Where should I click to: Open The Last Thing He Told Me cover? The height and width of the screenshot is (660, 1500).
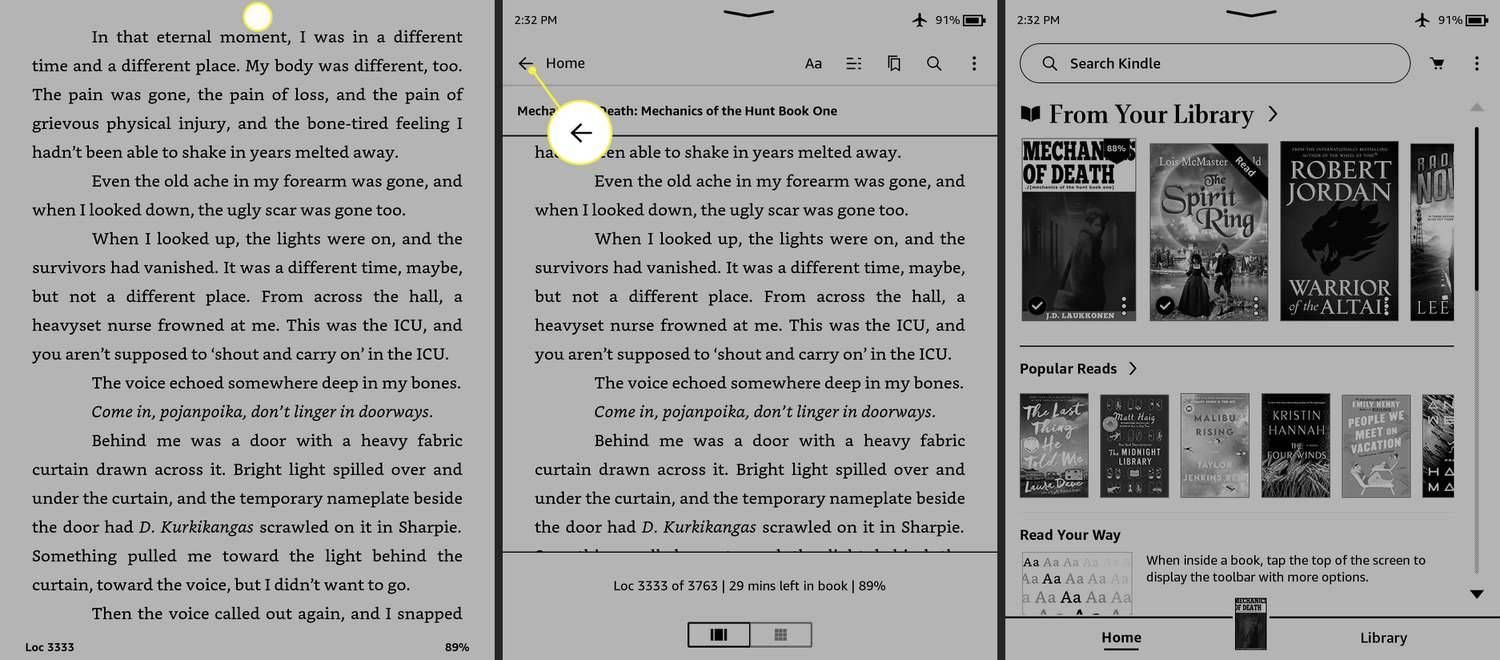coord(1054,445)
